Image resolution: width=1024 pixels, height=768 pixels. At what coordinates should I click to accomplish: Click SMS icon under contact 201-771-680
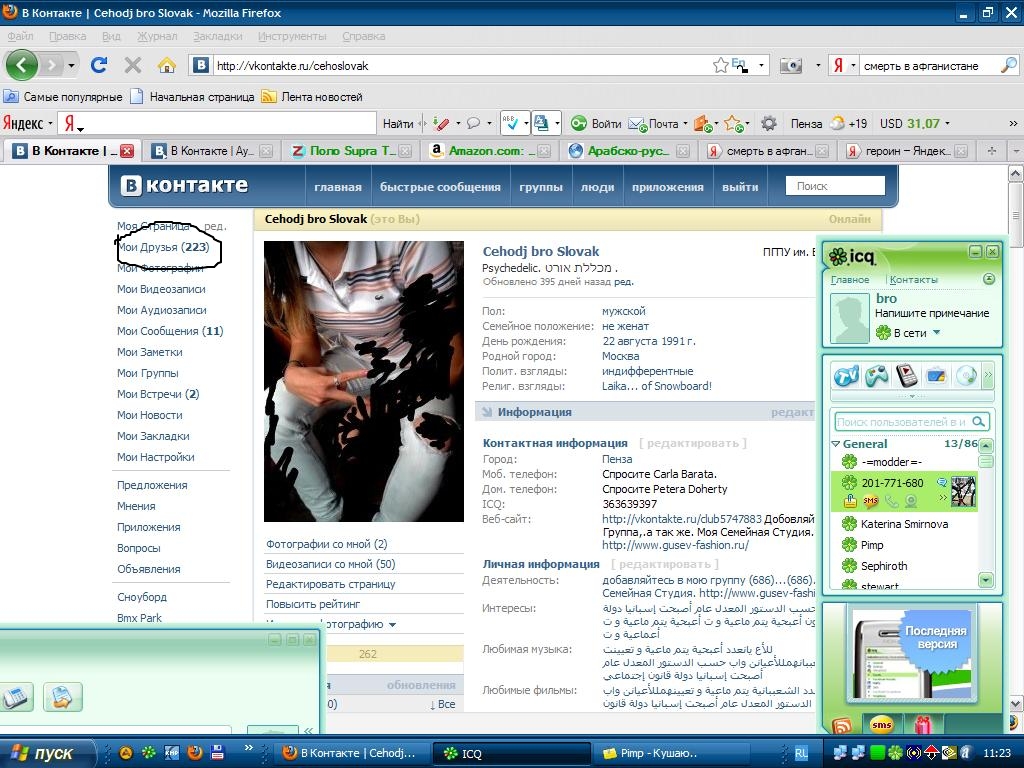click(871, 501)
